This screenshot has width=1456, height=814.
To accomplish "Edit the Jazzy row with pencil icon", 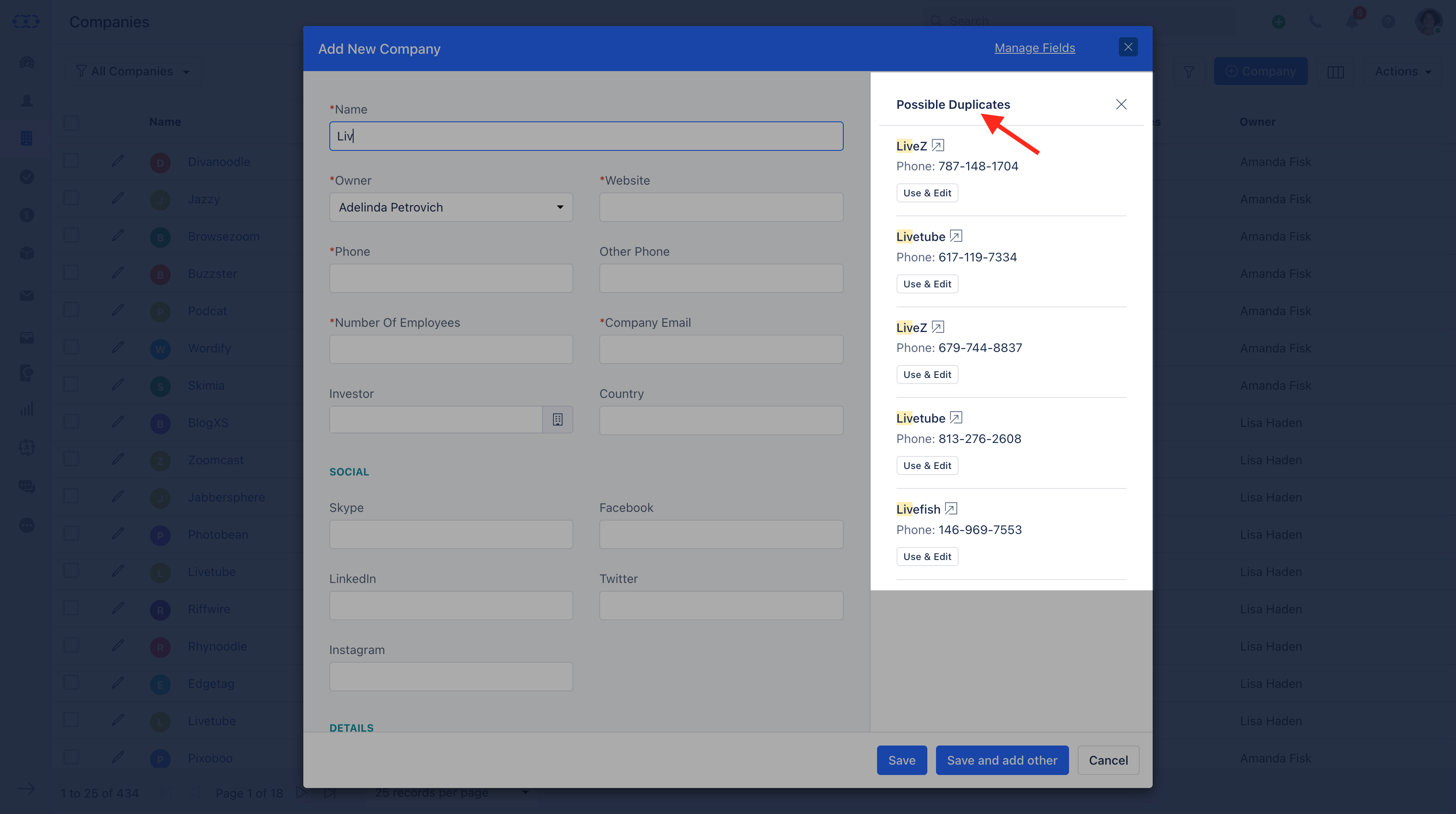I will coord(117,199).
